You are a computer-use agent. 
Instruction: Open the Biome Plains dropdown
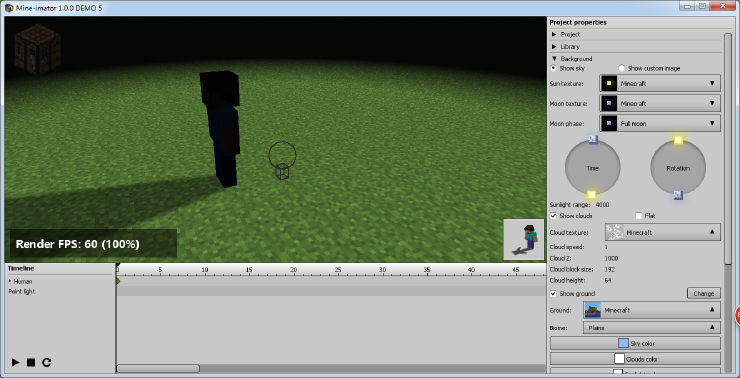[x=652, y=328]
